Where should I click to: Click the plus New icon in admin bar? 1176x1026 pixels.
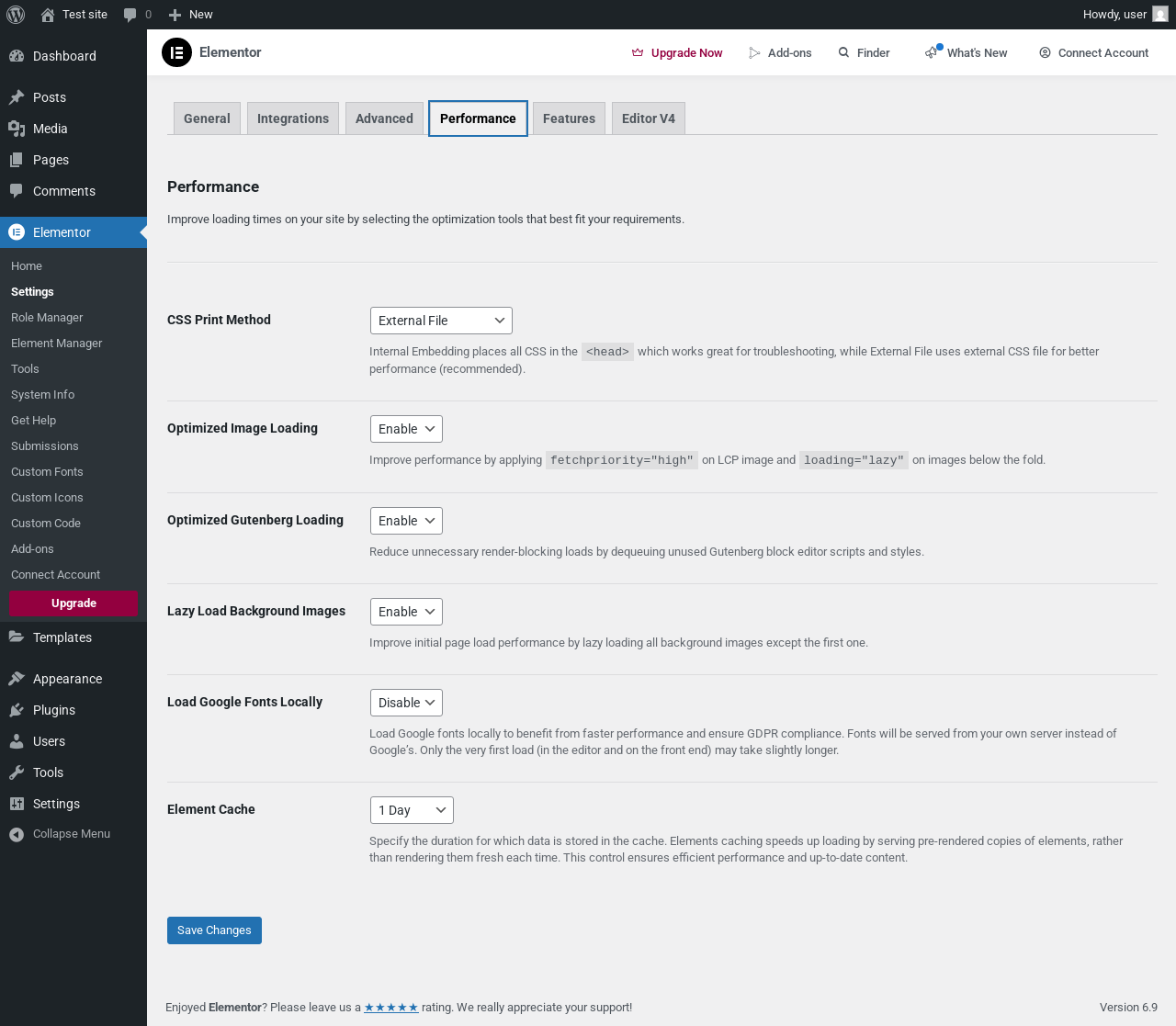pyautogui.click(x=175, y=15)
